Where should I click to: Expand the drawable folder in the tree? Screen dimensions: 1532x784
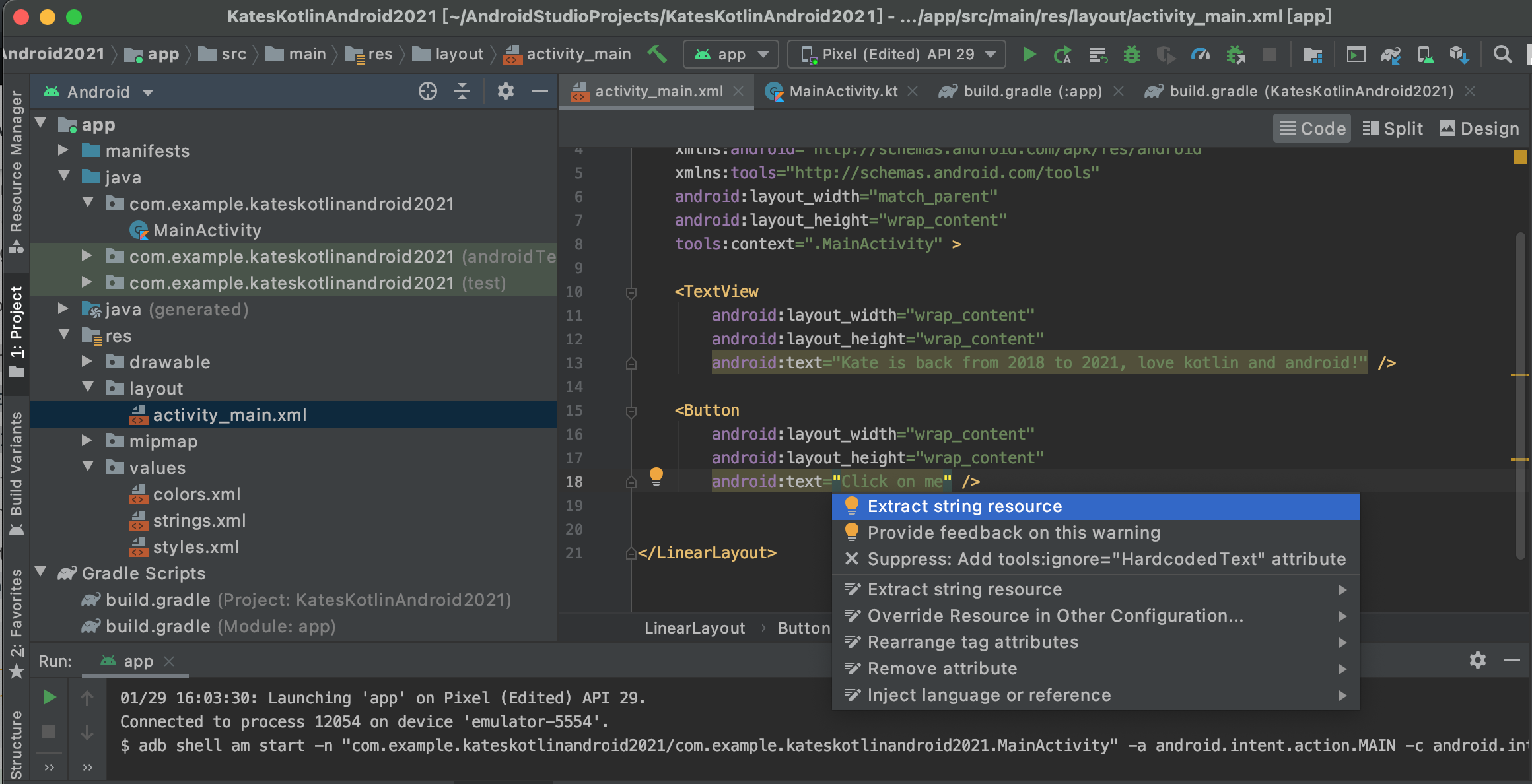pos(87,362)
